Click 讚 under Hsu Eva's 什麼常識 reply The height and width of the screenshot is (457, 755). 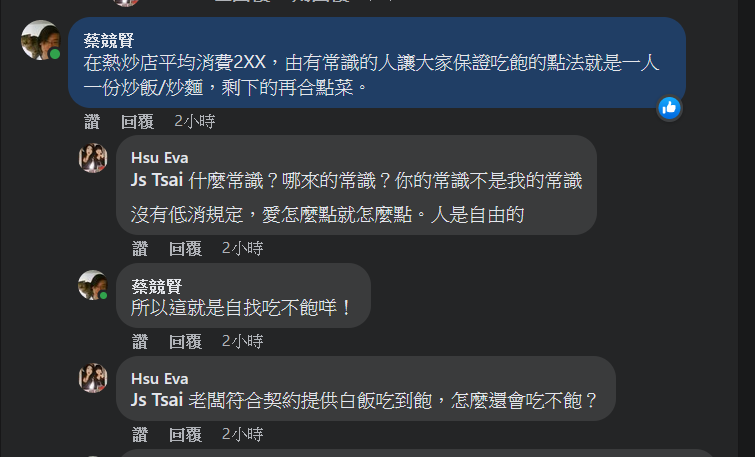140,248
